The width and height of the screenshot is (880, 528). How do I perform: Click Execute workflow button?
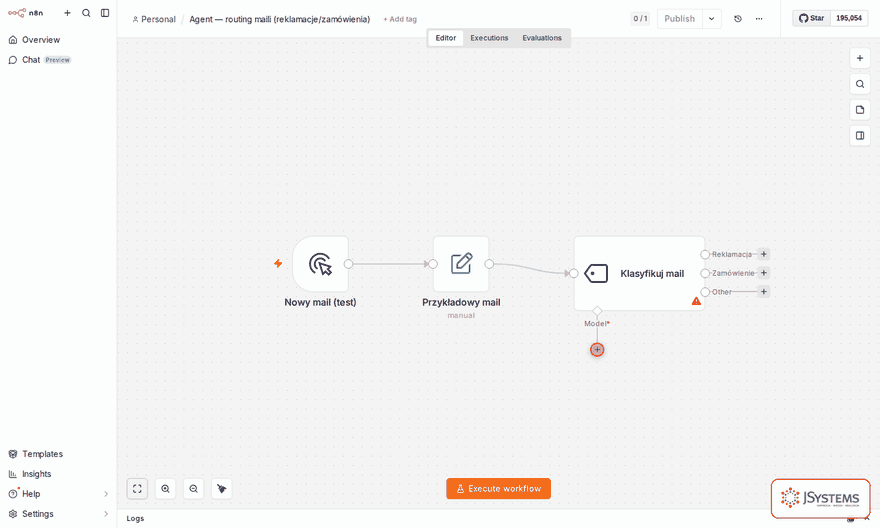(x=498, y=489)
